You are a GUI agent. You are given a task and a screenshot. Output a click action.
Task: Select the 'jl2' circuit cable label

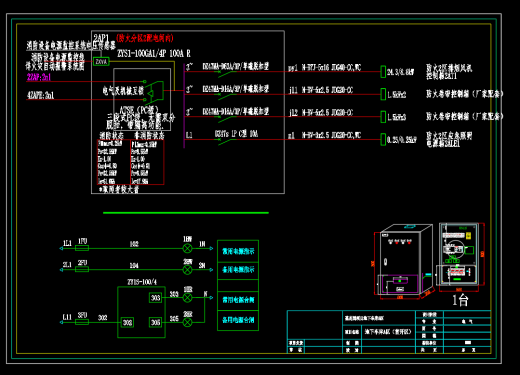[293, 113]
